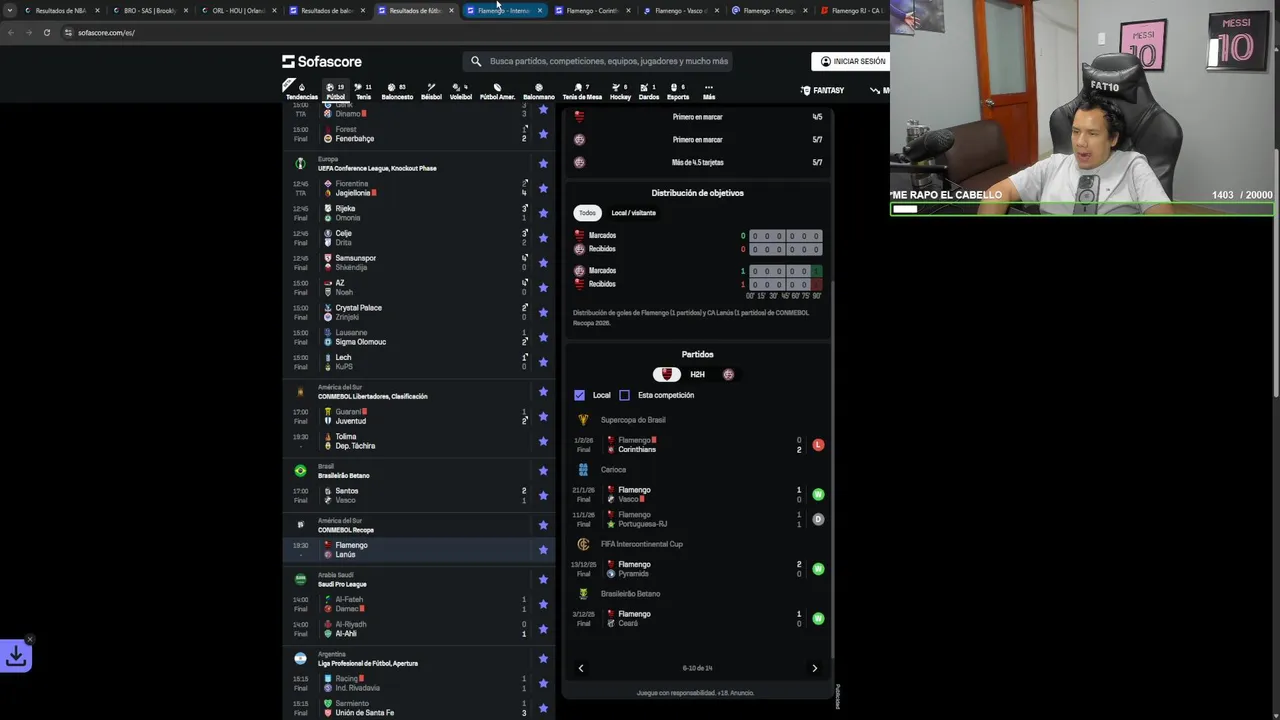Open the Tenis de Mesa sport icon
This screenshot has height=720, width=1280.
pyautogui.click(x=582, y=91)
